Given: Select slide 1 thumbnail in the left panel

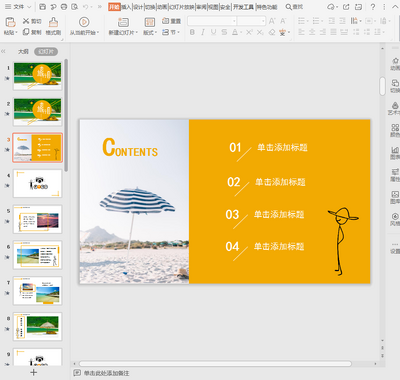Looking at the screenshot, I should pos(37,76).
